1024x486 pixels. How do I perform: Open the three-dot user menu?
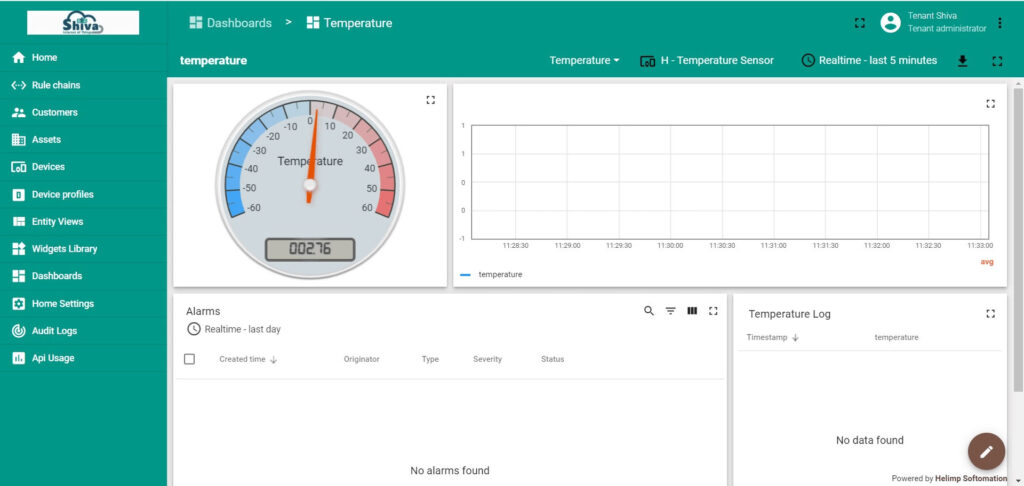click(1000, 23)
